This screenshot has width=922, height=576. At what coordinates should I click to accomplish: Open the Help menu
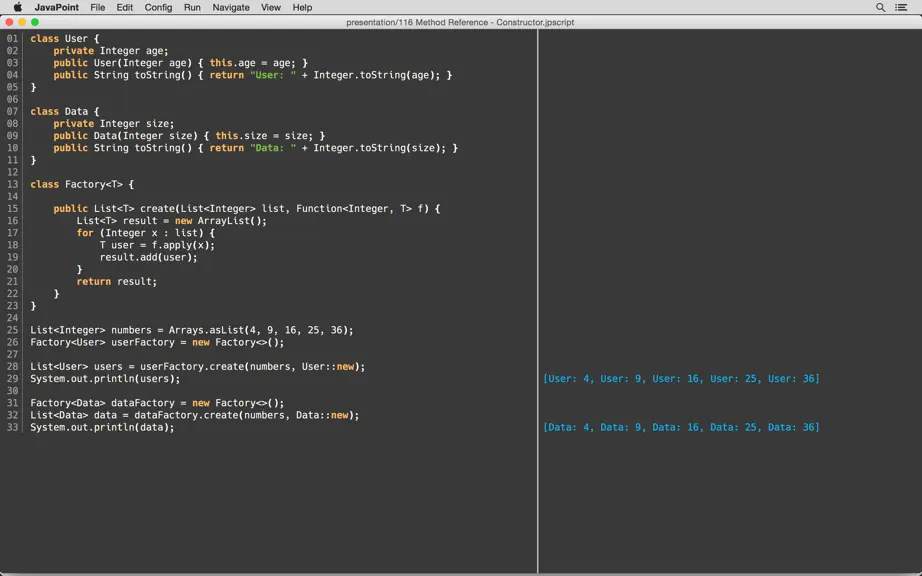[x=302, y=7]
